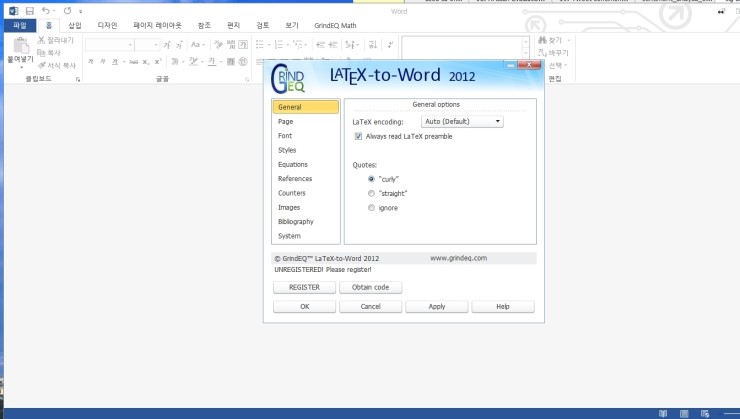Select the "straight" quotes radio button
Image resolution: width=740 pixels, height=419 pixels.
371,193
